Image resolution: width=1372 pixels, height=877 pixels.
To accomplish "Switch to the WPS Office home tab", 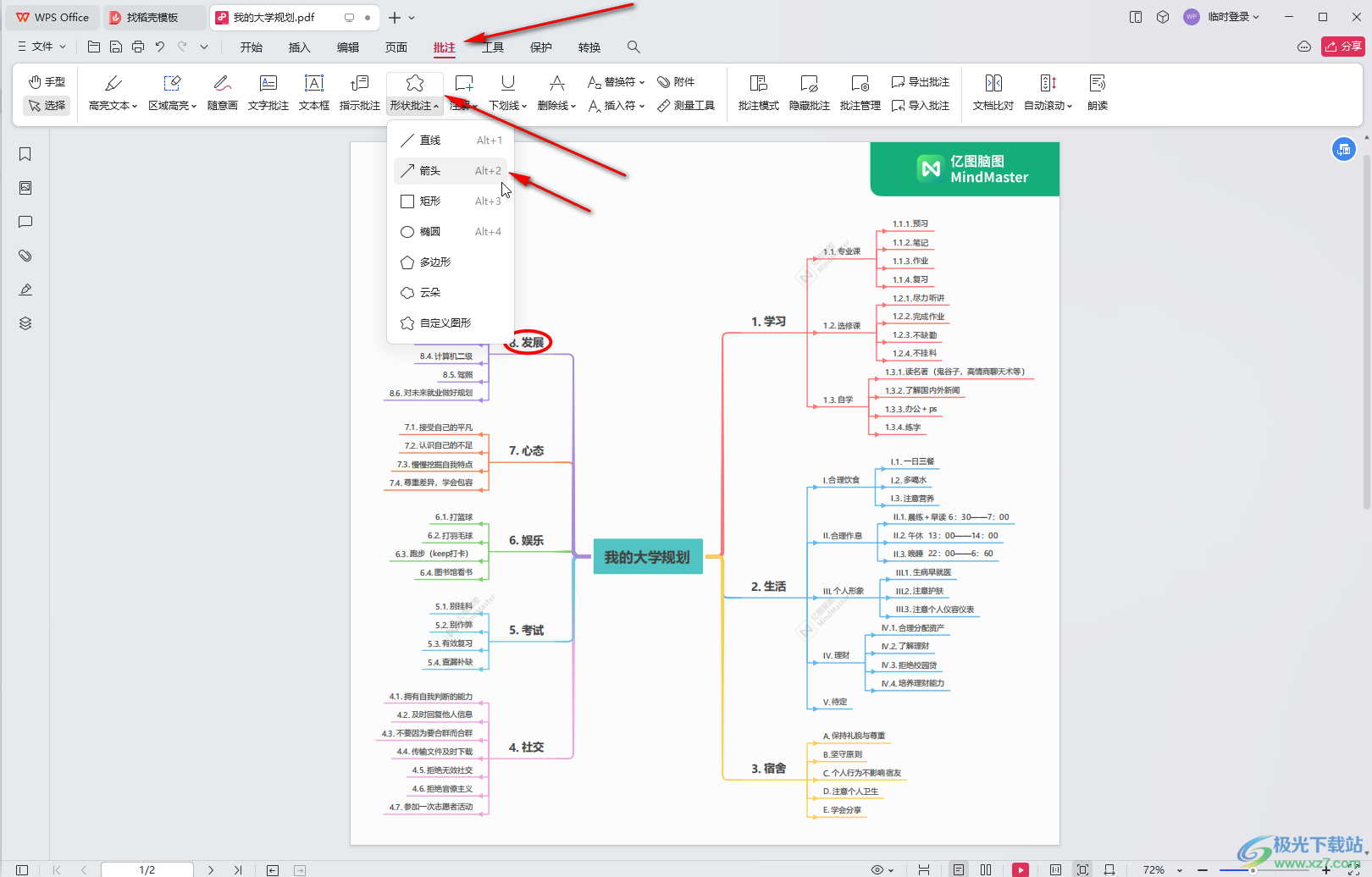I will 53,17.
